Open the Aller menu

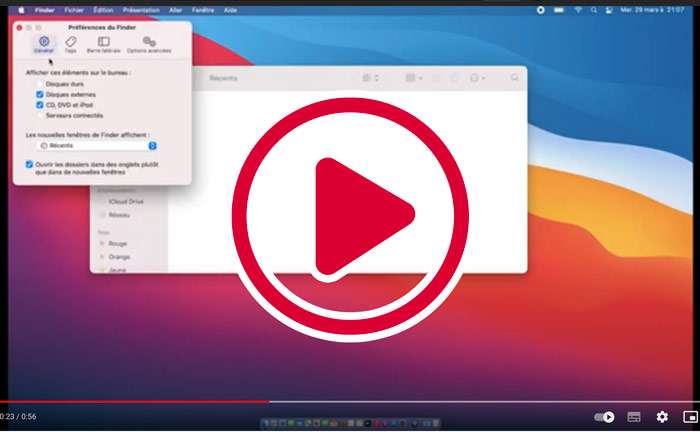tap(175, 10)
